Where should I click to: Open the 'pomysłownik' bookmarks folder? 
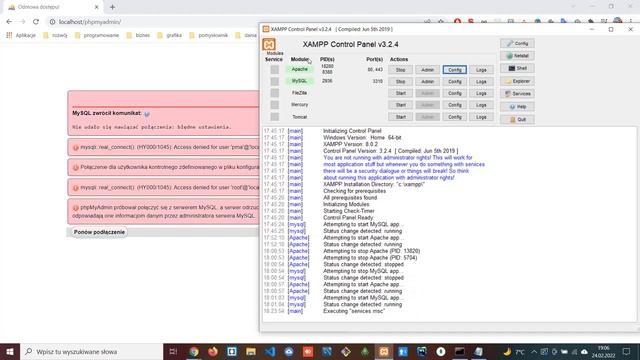tap(209, 35)
